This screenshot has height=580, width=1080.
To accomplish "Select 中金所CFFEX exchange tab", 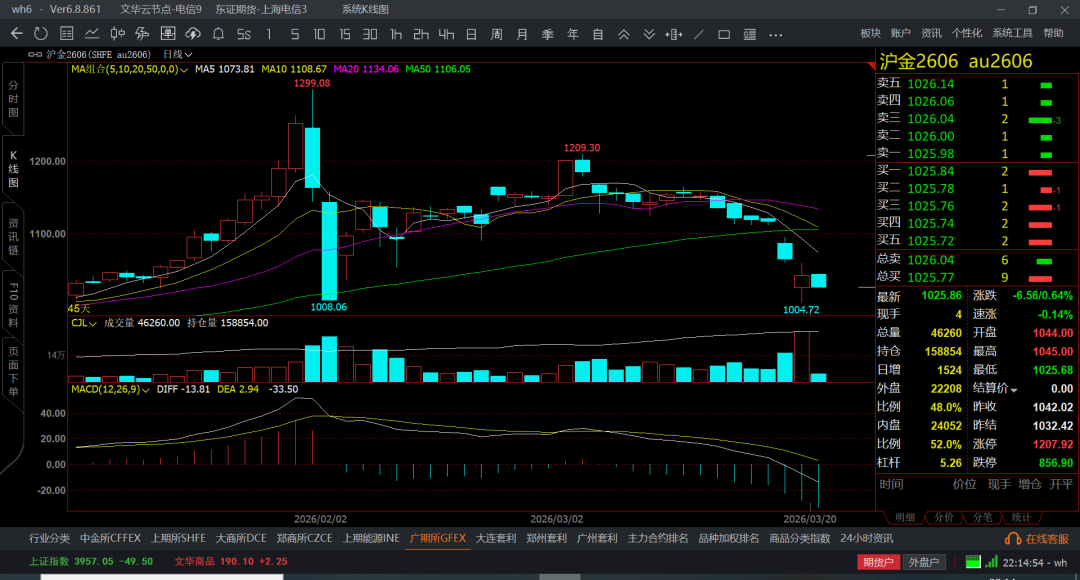I will pyautogui.click(x=110, y=538).
